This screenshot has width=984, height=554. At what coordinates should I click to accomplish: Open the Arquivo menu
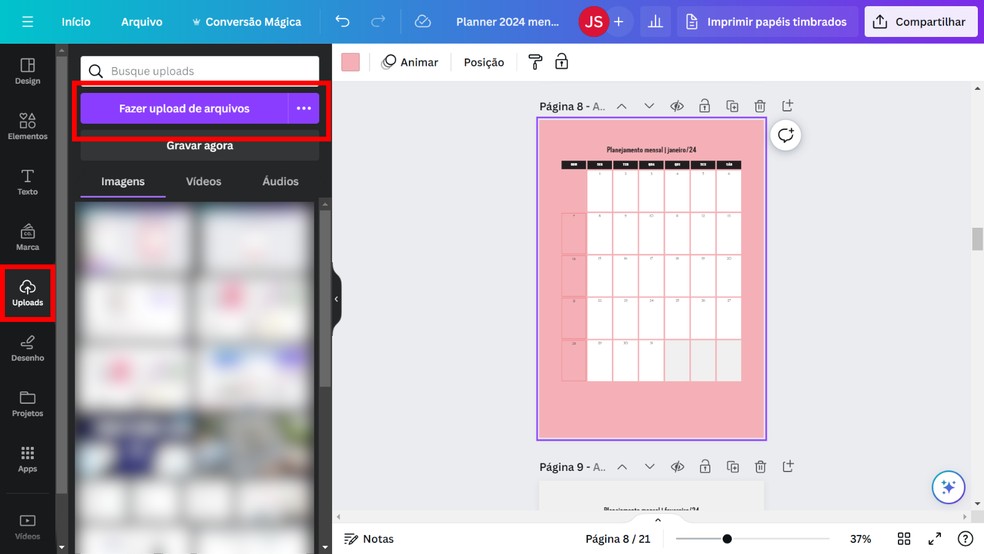142,22
